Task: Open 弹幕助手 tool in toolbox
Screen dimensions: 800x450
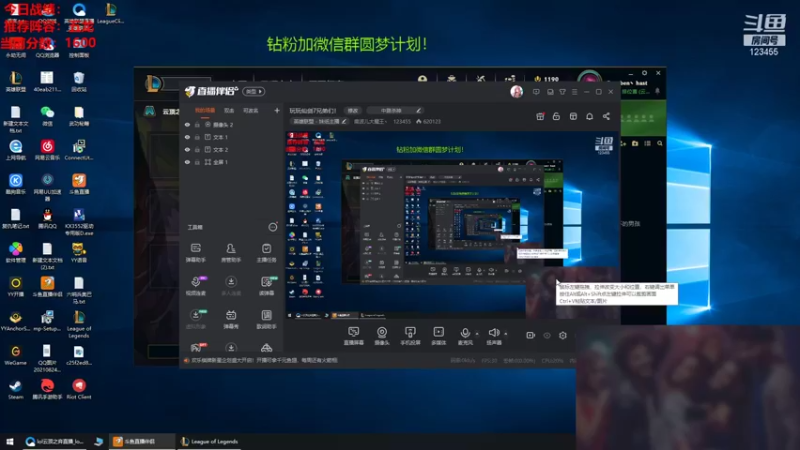Action: 195,253
